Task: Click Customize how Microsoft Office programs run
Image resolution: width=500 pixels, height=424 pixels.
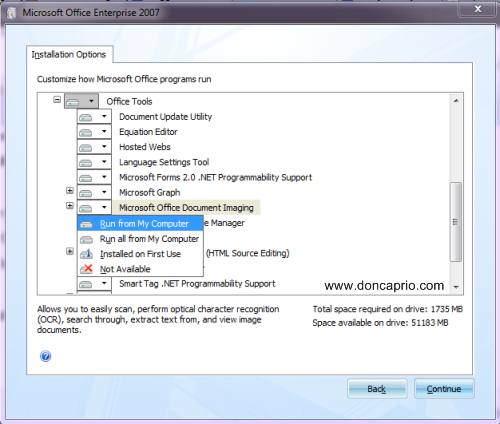Action: [124, 79]
